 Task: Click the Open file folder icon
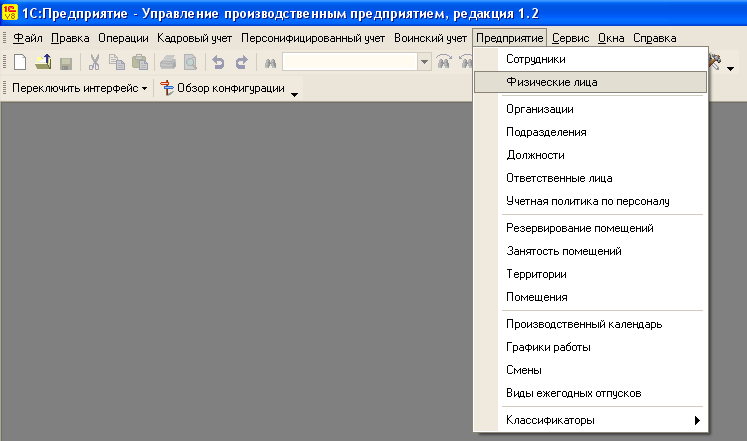pyautogui.click(x=43, y=62)
